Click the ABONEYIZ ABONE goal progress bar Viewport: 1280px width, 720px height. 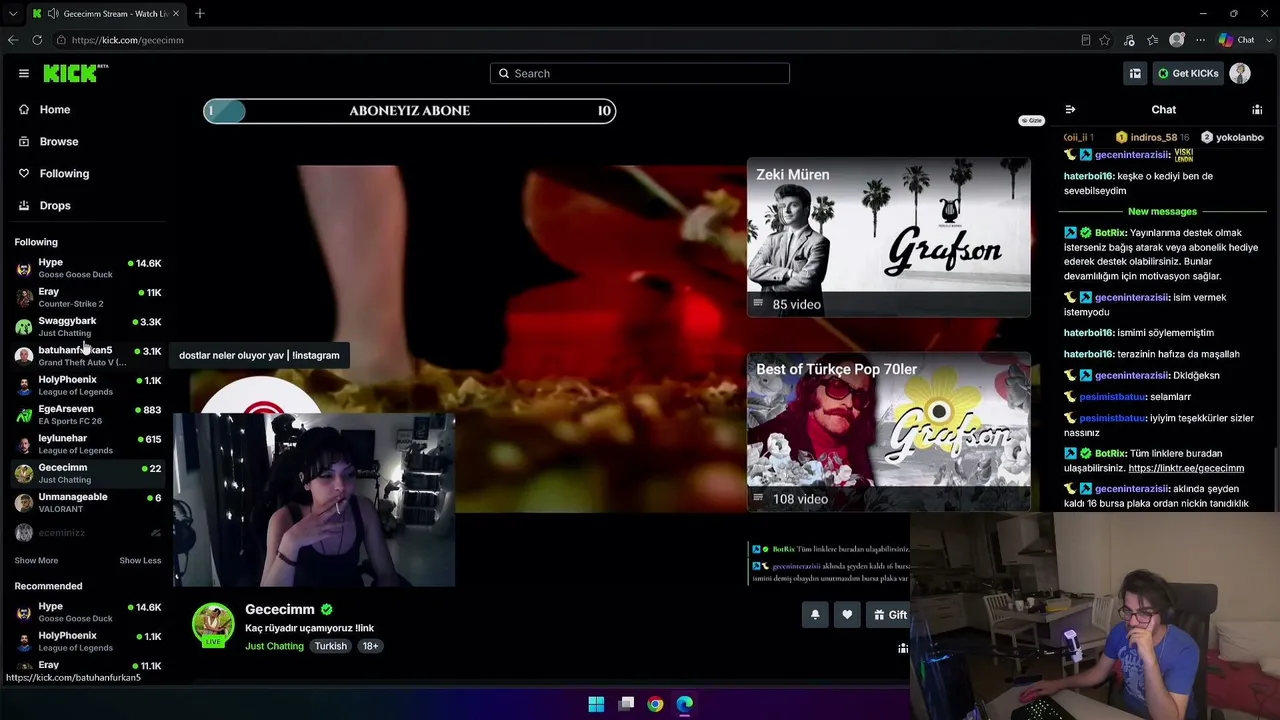pos(410,111)
